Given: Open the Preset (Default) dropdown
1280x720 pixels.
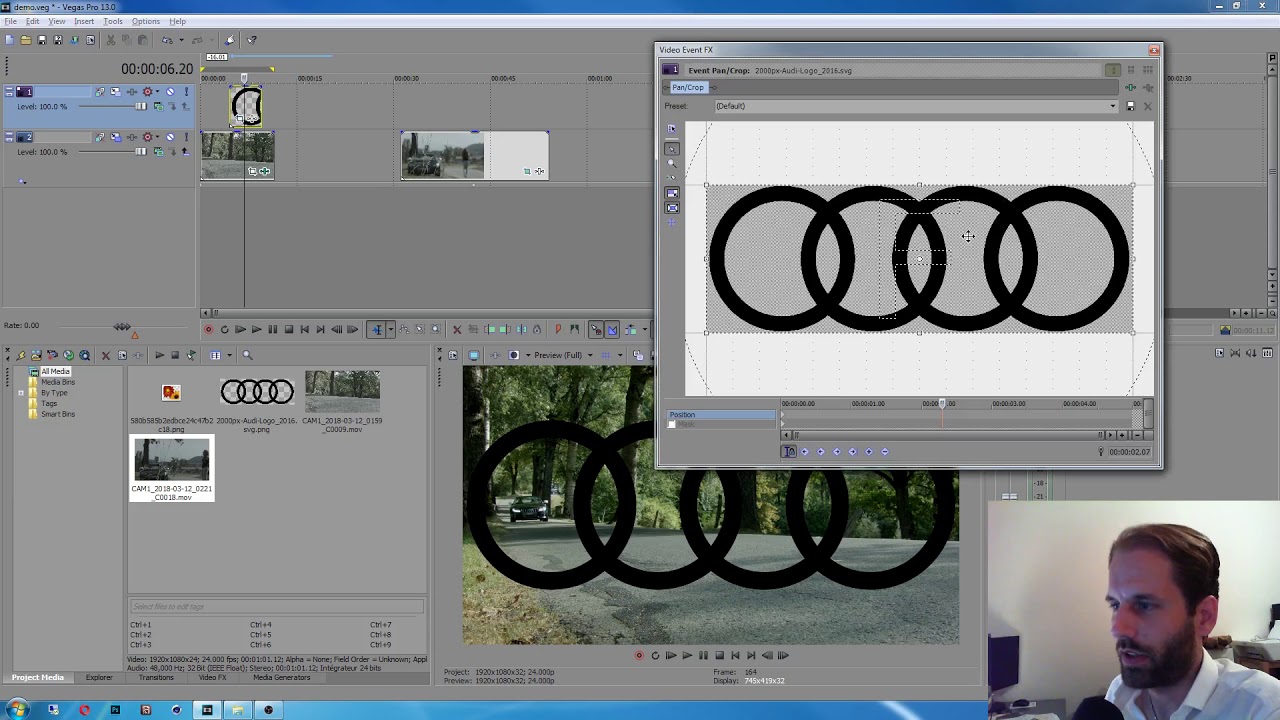Looking at the screenshot, I should 1113,106.
